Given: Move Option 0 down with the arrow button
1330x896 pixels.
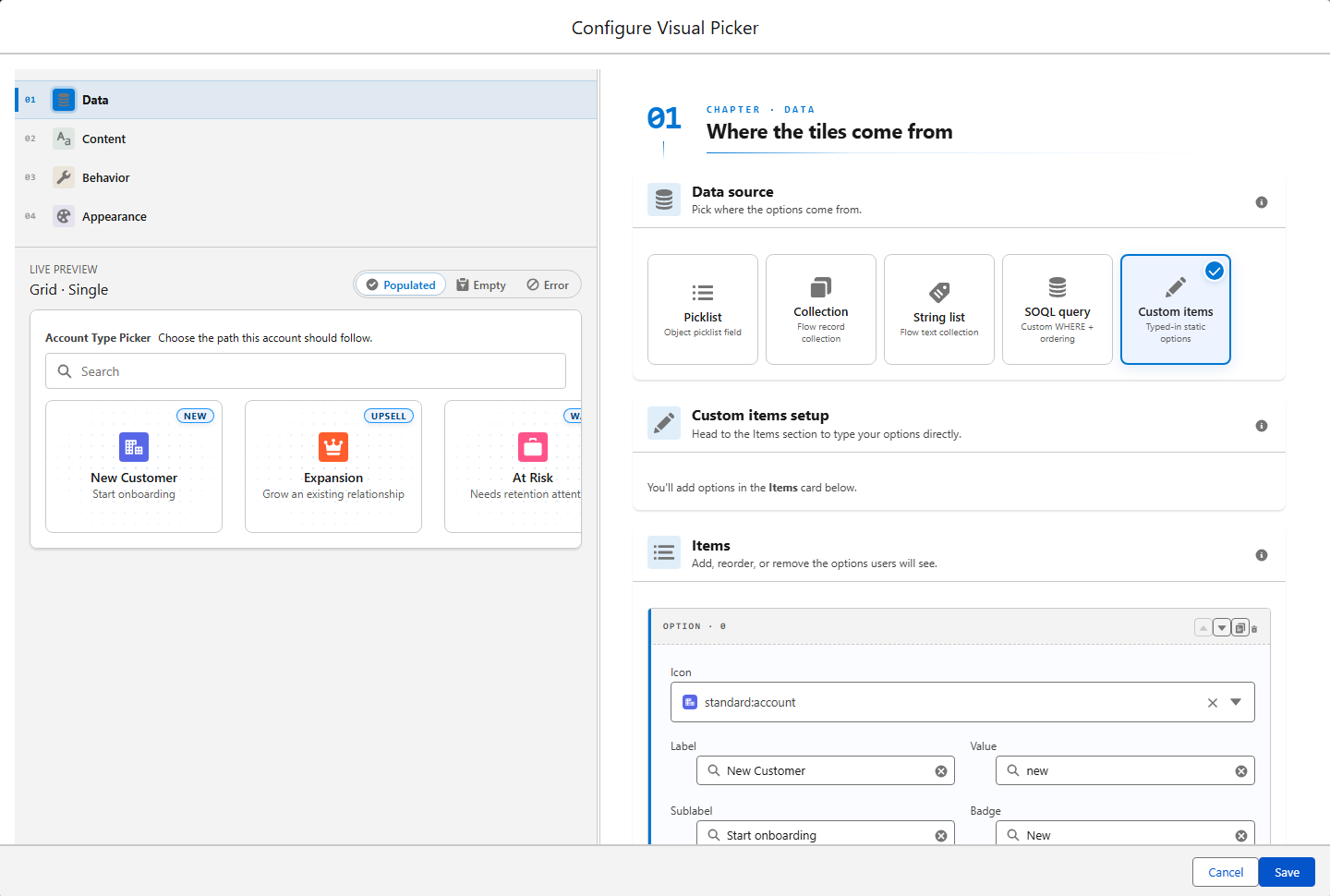Looking at the screenshot, I should coord(1222,628).
